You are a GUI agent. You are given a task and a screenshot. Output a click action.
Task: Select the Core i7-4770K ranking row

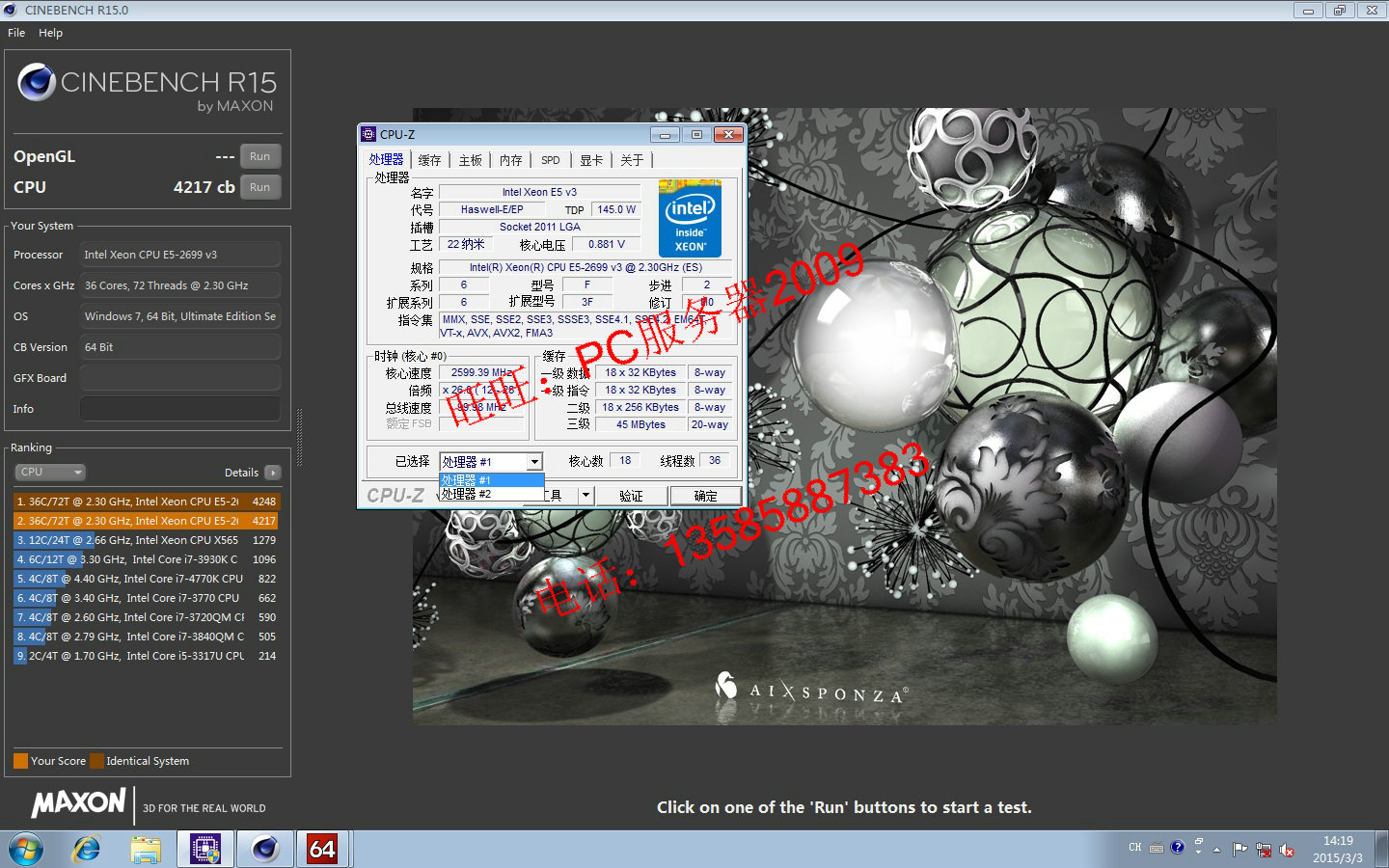point(146,579)
